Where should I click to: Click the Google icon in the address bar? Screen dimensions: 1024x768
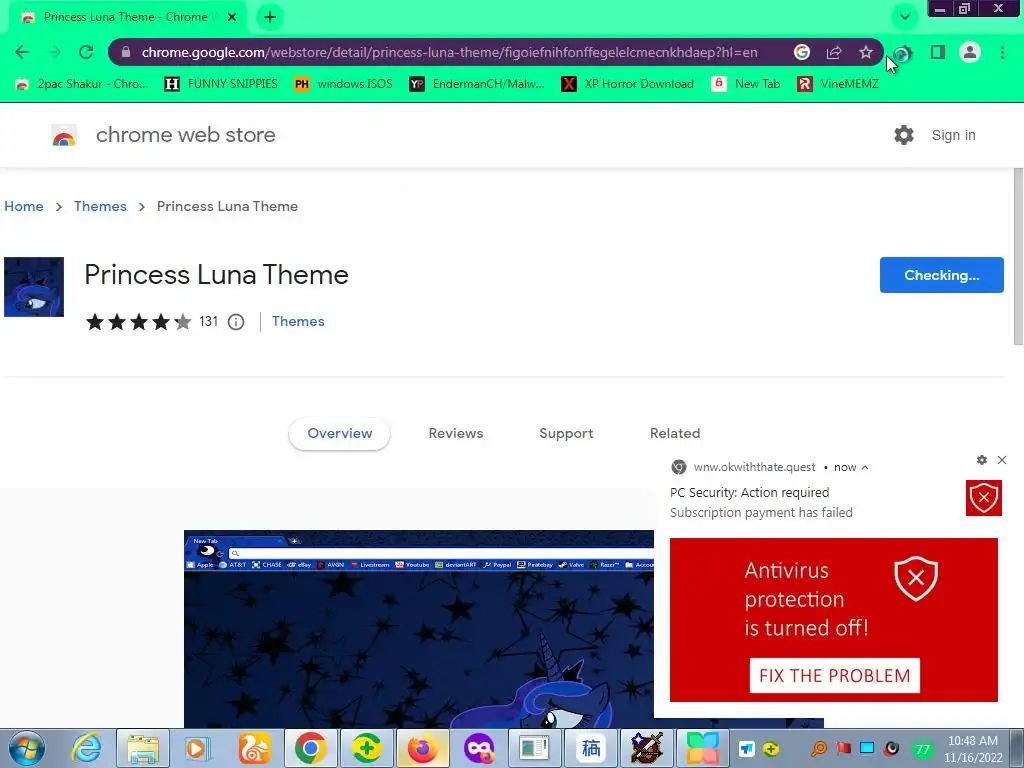pos(802,52)
